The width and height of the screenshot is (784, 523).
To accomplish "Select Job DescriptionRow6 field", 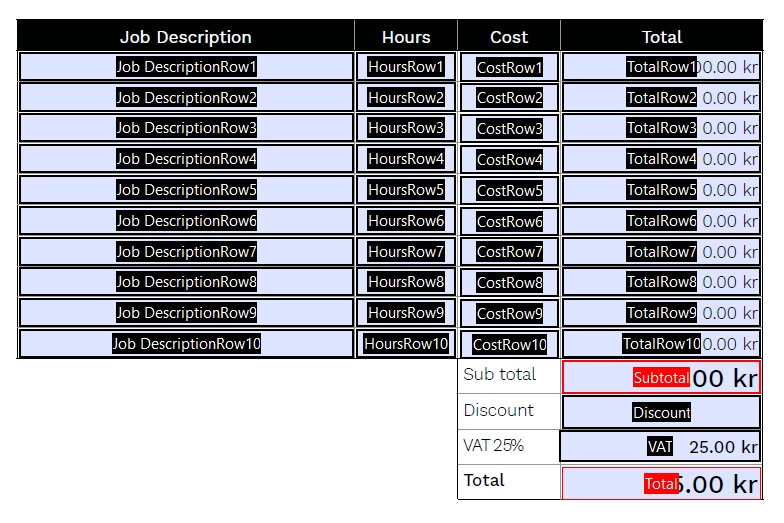I will (186, 220).
